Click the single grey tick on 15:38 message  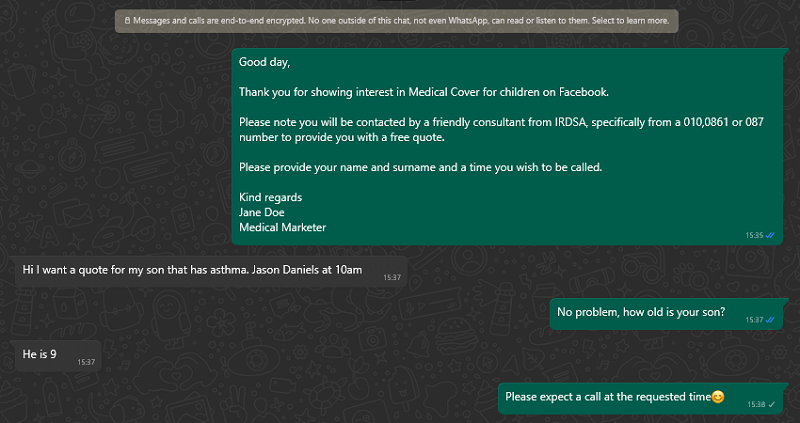tap(771, 404)
